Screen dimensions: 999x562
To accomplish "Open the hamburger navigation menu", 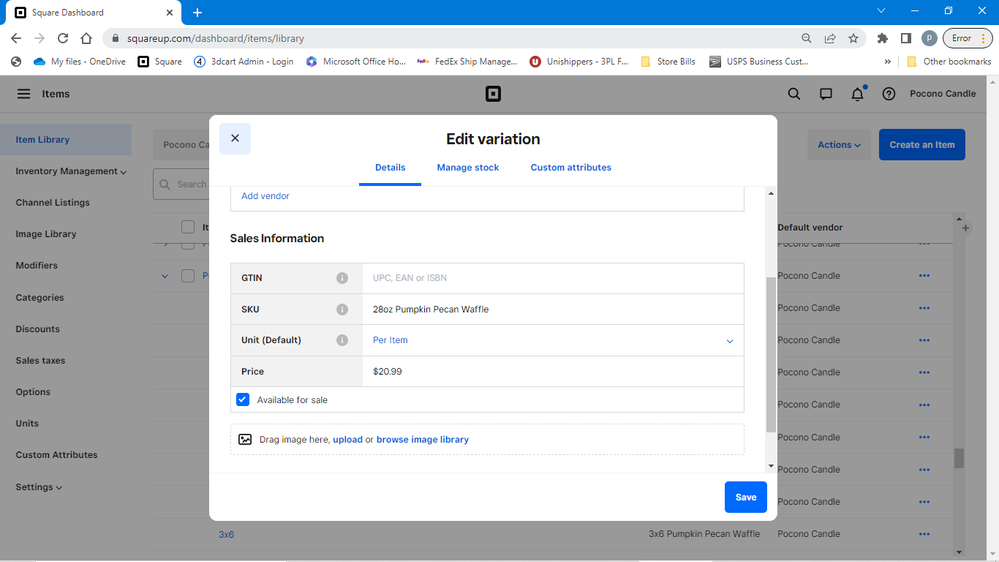I will tap(24, 94).
